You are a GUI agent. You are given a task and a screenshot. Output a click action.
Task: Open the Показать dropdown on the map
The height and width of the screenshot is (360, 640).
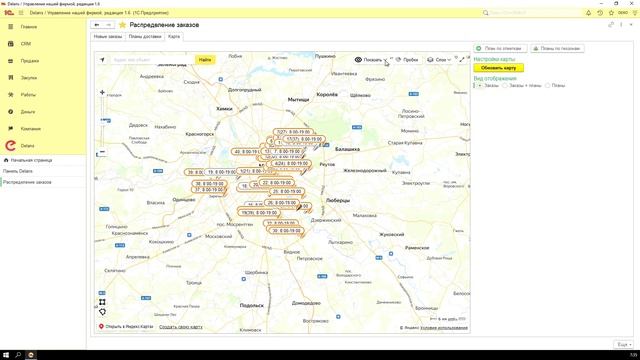(371, 60)
